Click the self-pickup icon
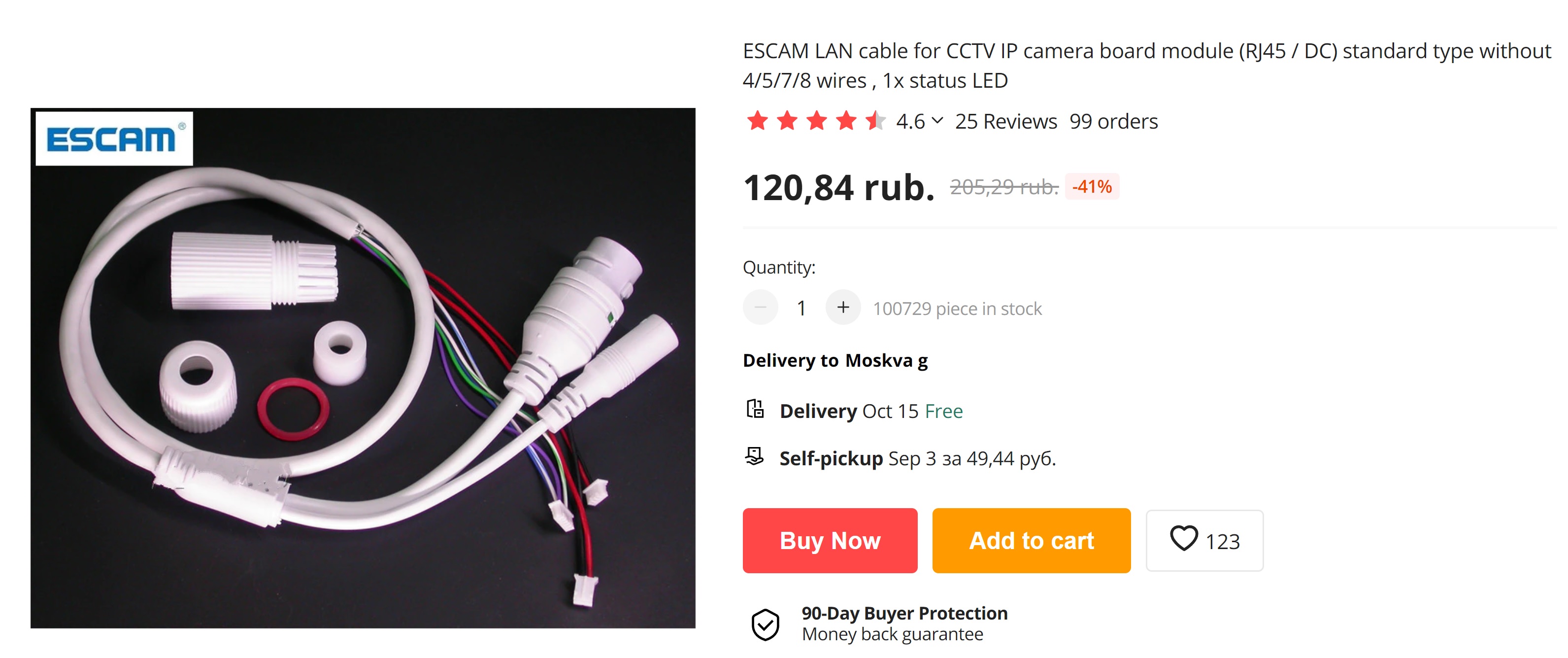The width and height of the screenshot is (1568, 658). pyautogui.click(x=754, y=456)
